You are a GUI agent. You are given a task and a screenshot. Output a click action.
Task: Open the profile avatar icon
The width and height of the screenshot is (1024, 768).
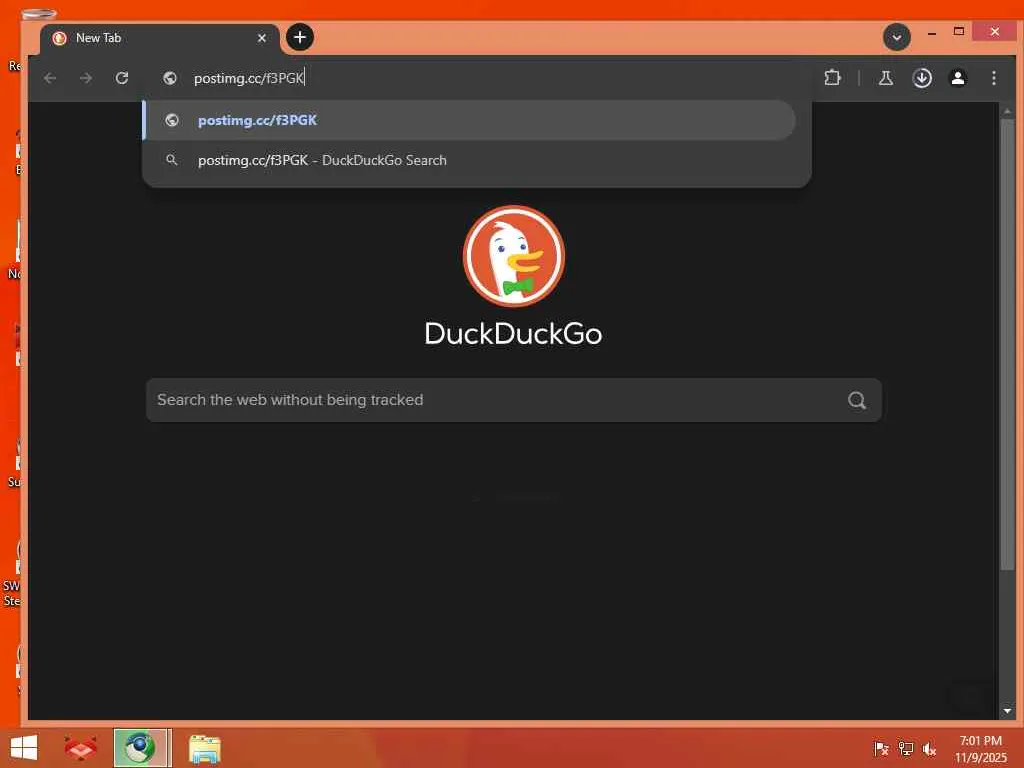[958, 78]
